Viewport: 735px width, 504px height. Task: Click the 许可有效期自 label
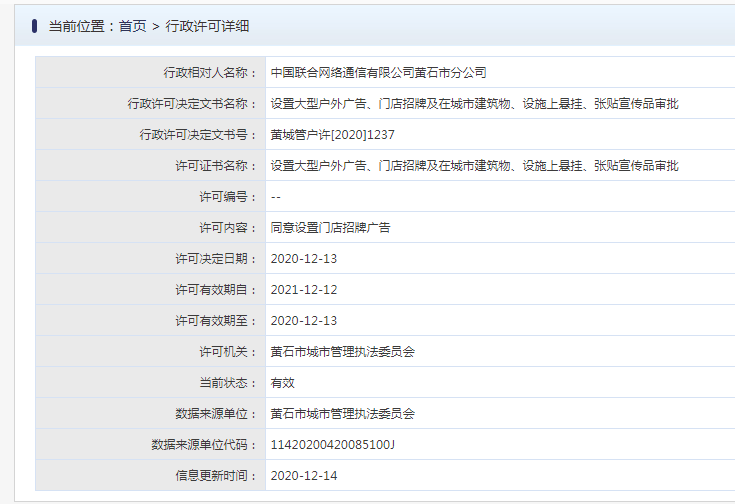click(x=216, y=289)
